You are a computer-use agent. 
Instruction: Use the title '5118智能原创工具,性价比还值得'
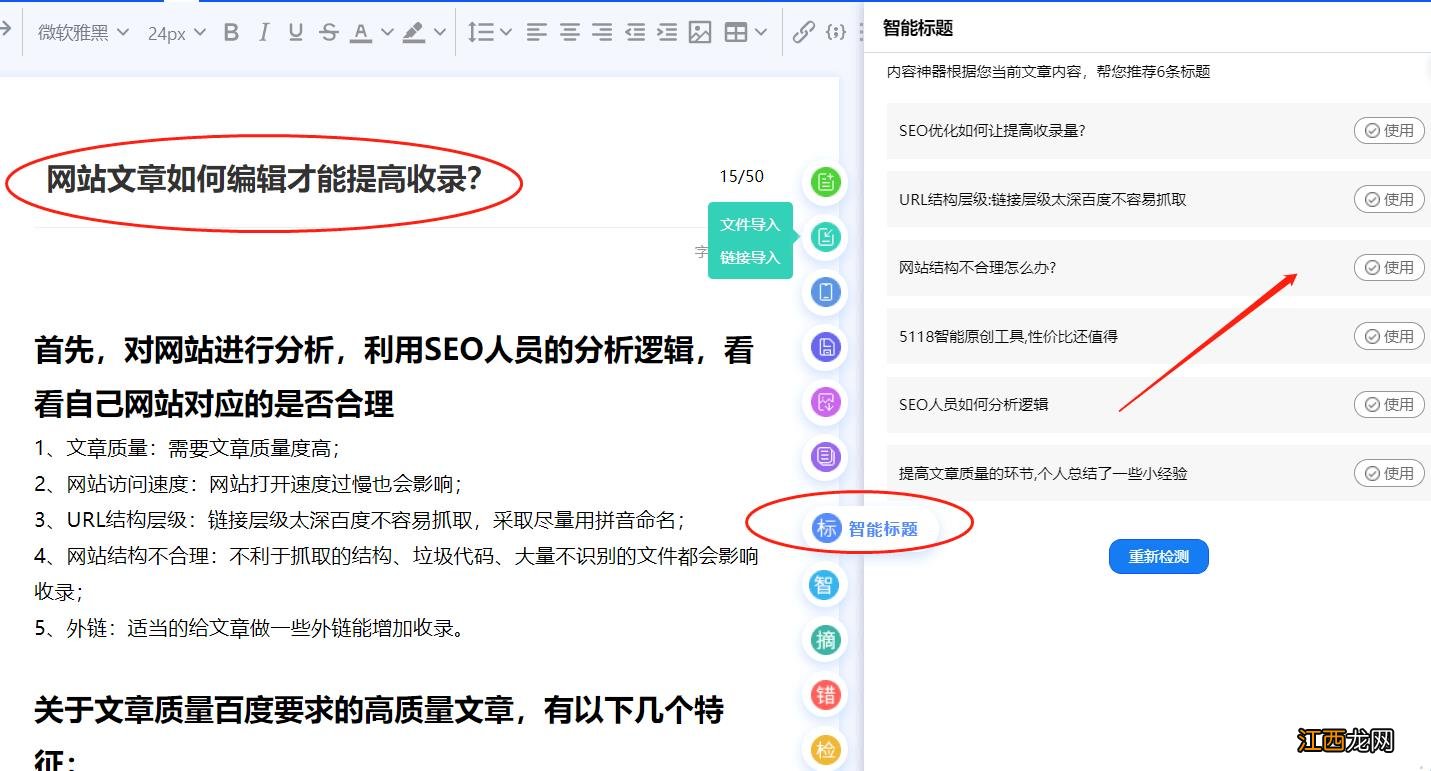click(x=1389, y=336)
